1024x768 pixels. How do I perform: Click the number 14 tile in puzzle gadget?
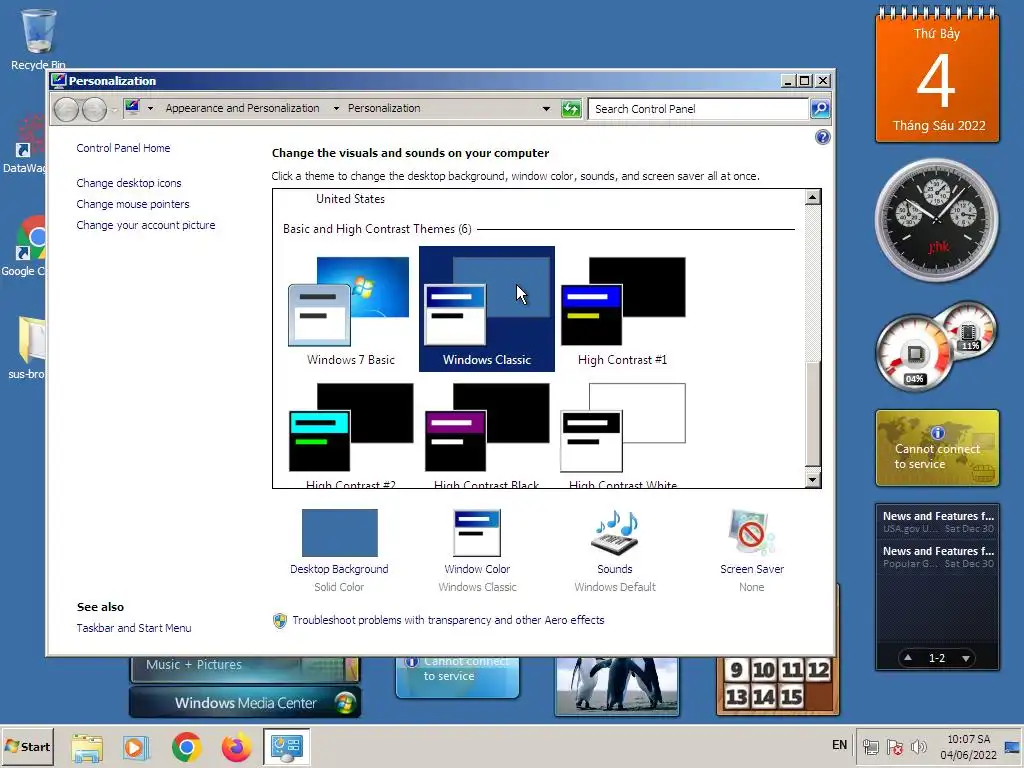(x=763, y=697)
